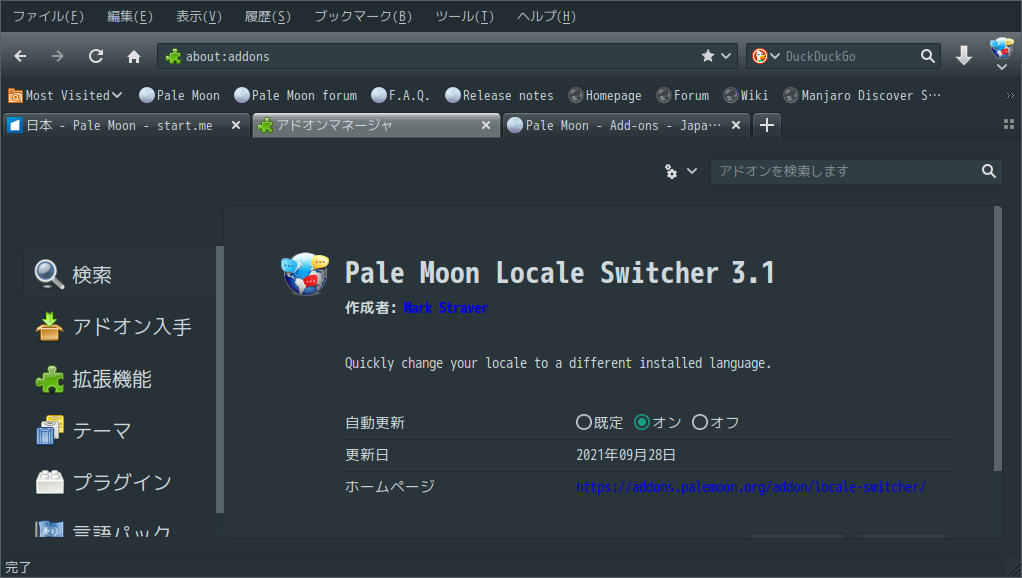
Task: Click the Locale Switcher toolbar icon
Action: point(1001,48)
